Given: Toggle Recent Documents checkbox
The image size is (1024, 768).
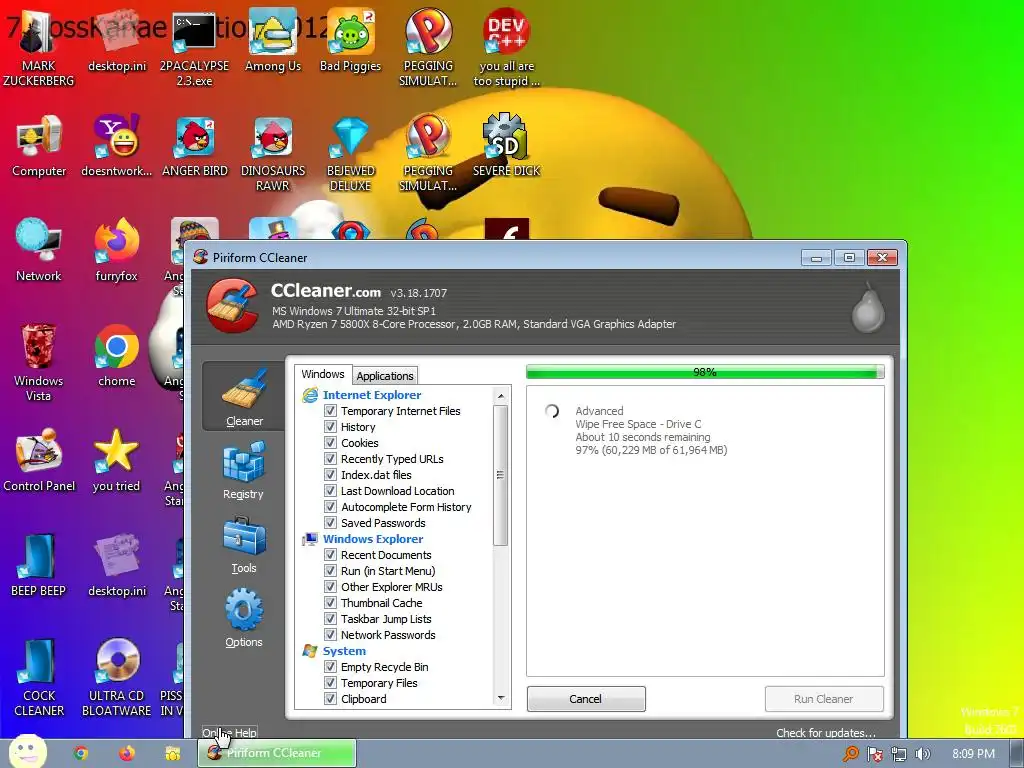Looking at the screenshot, I should (x=330, y=554).
